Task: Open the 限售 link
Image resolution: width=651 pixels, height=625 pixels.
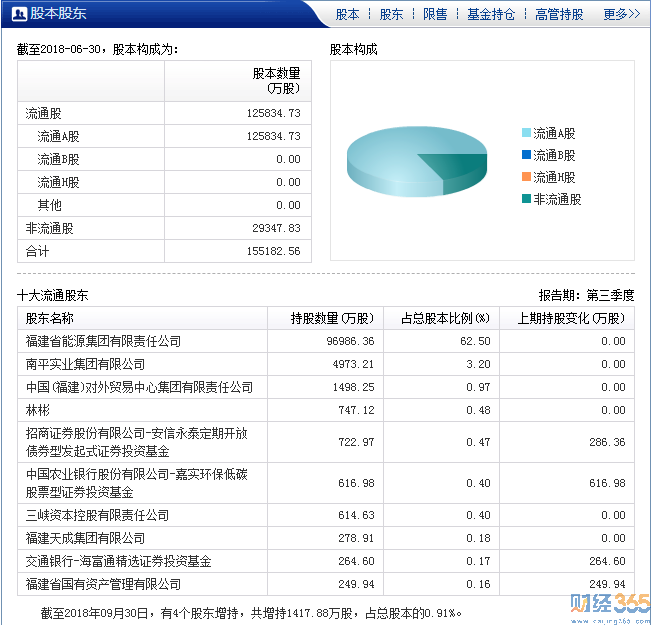Action: coord(435,15)
